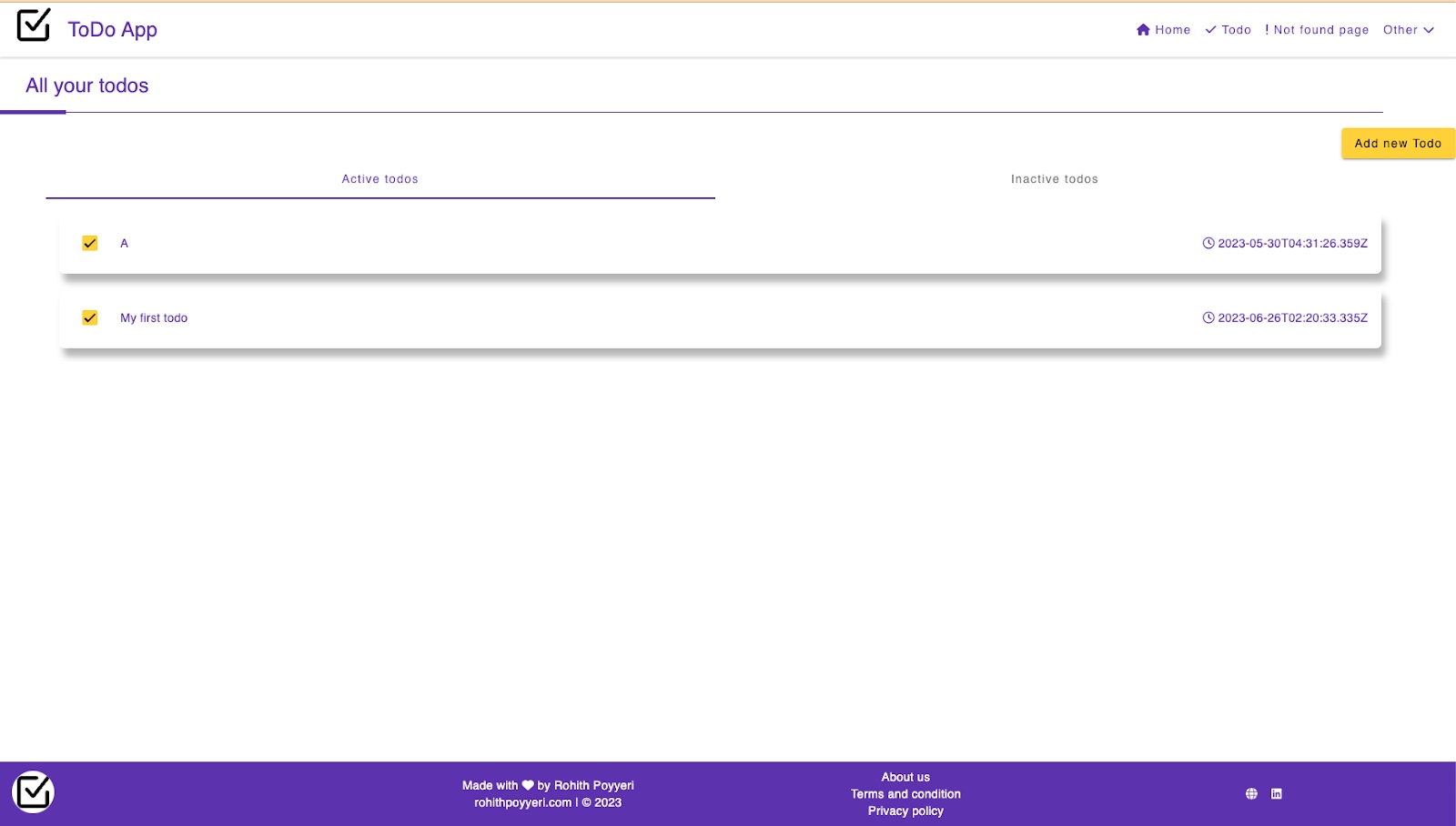The width and height of the screenshot is (1456, 826).
Task: Expand the Other dropdown menu
Action: tap(1408, 30)
